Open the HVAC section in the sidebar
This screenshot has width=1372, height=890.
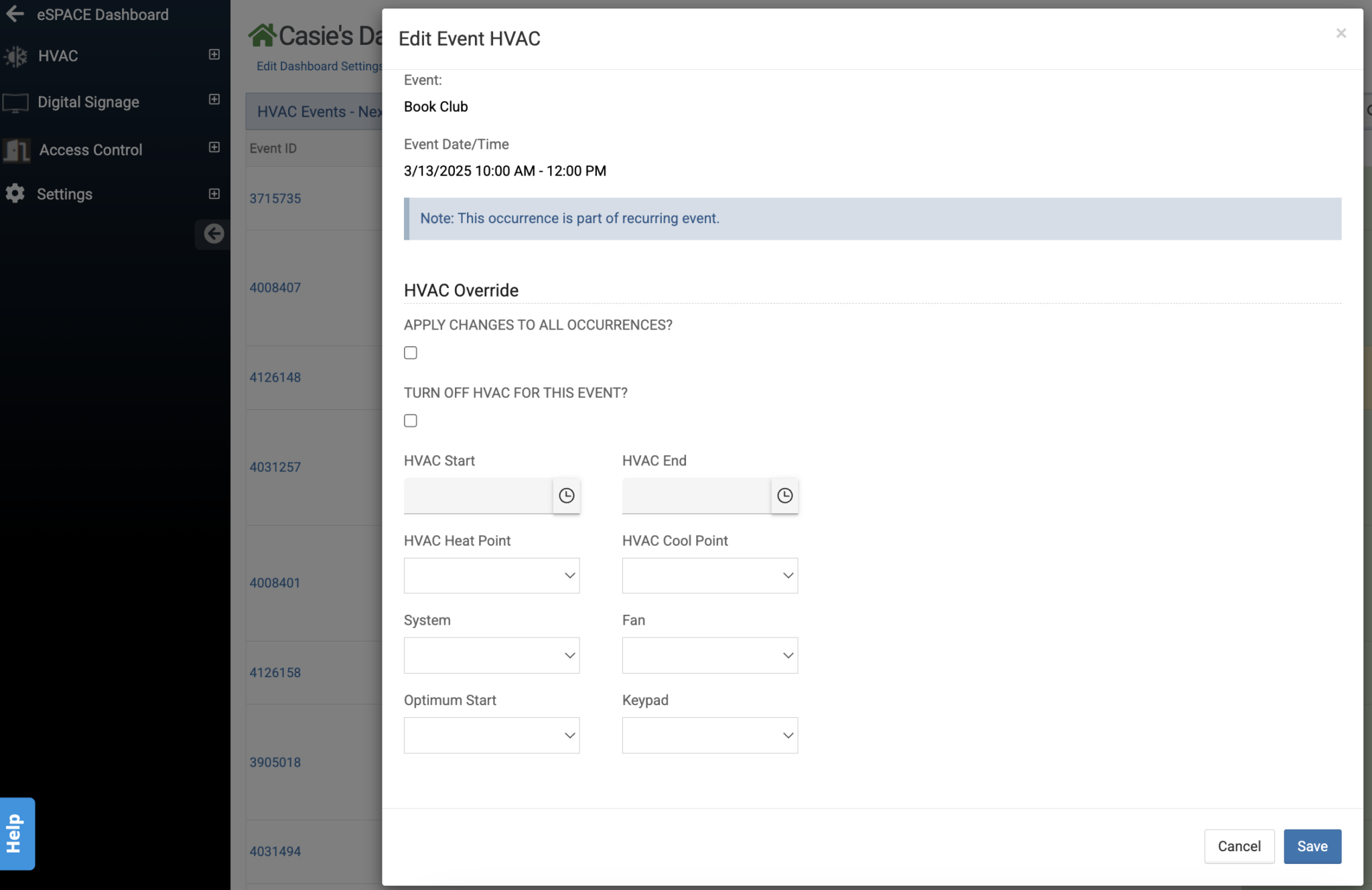pos(59,56)
